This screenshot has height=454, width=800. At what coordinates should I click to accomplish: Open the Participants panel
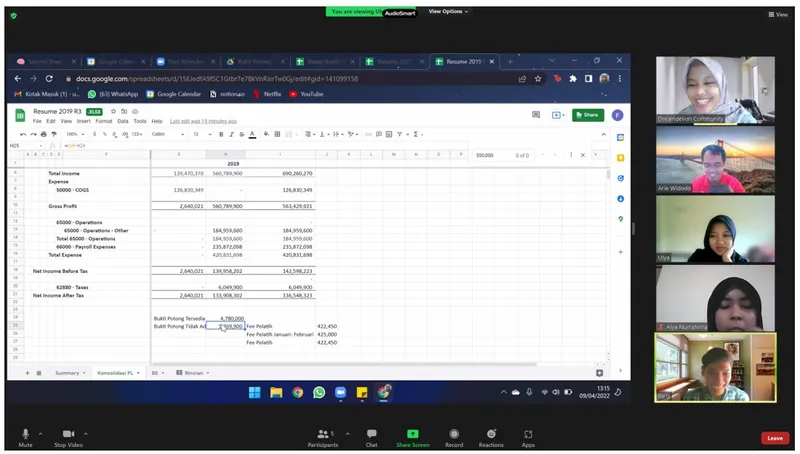[x=323, y=435]
